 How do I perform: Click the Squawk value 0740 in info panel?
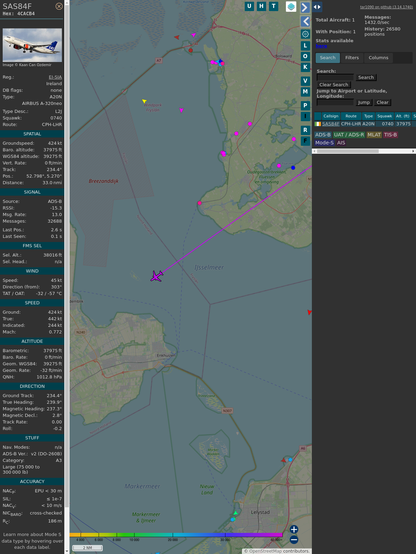(x=56, y=118)
